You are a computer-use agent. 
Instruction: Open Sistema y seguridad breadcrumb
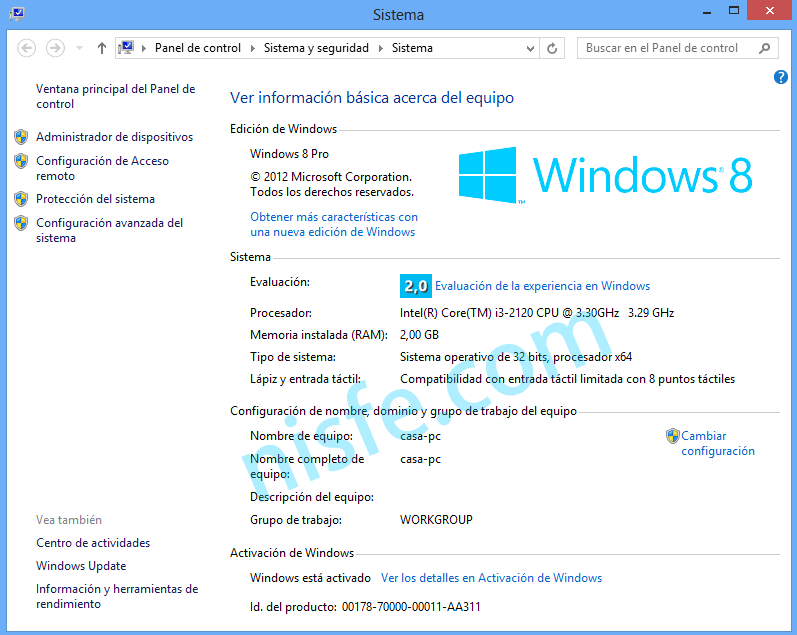click(316, 48)
